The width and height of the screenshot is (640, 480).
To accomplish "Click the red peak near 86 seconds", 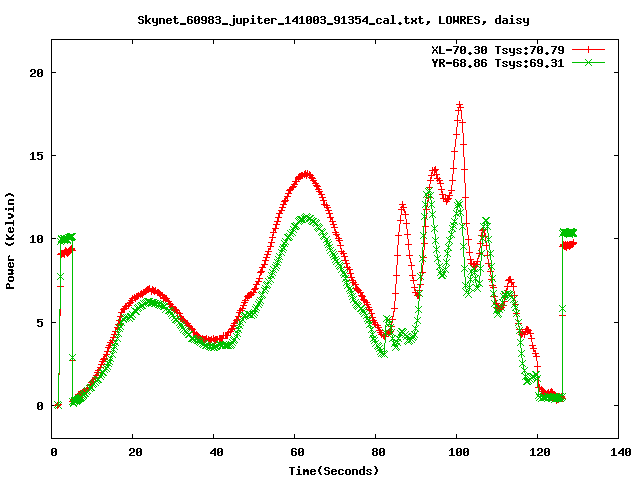I will coord(402,205).
